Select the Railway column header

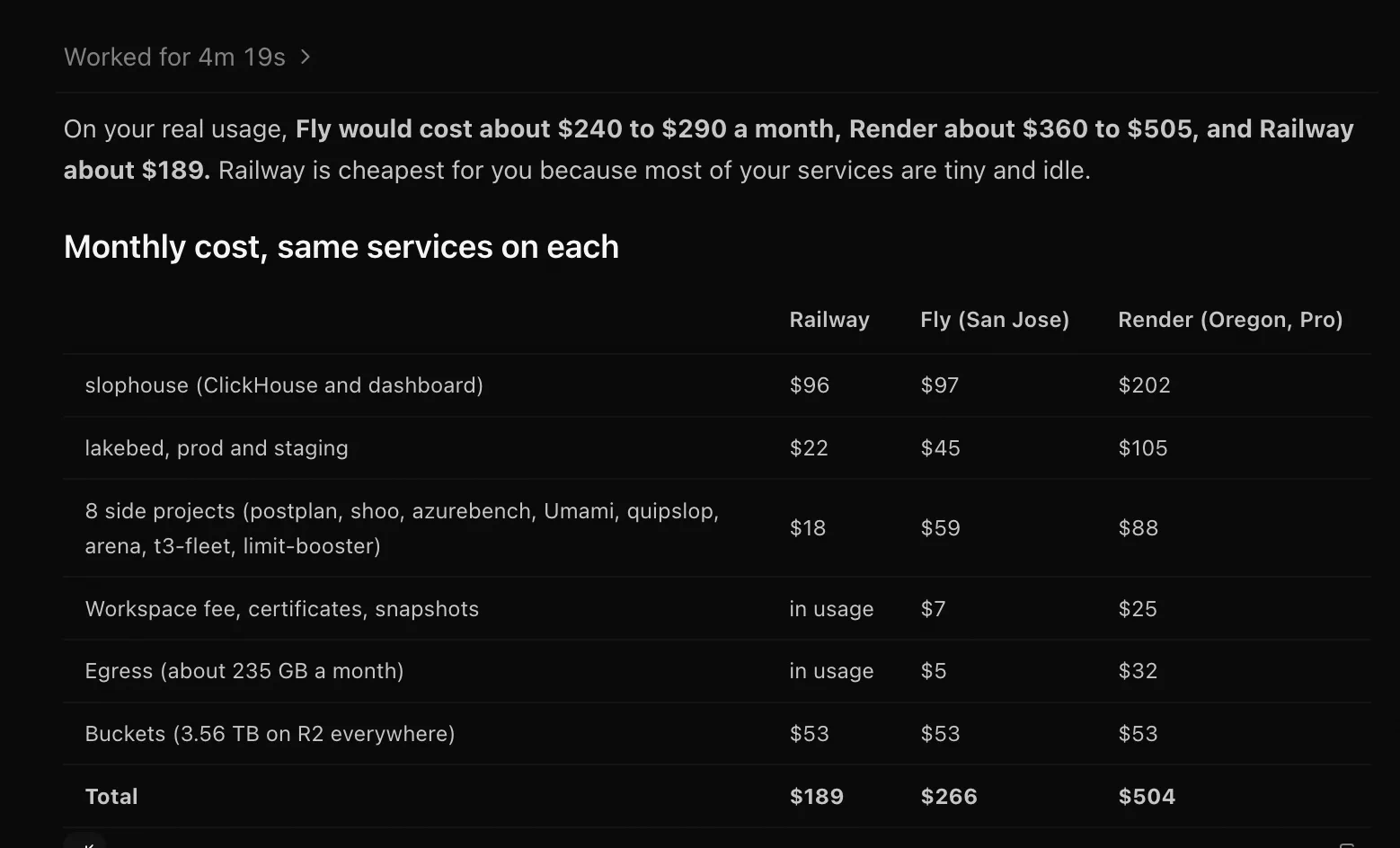coord(828,320)
